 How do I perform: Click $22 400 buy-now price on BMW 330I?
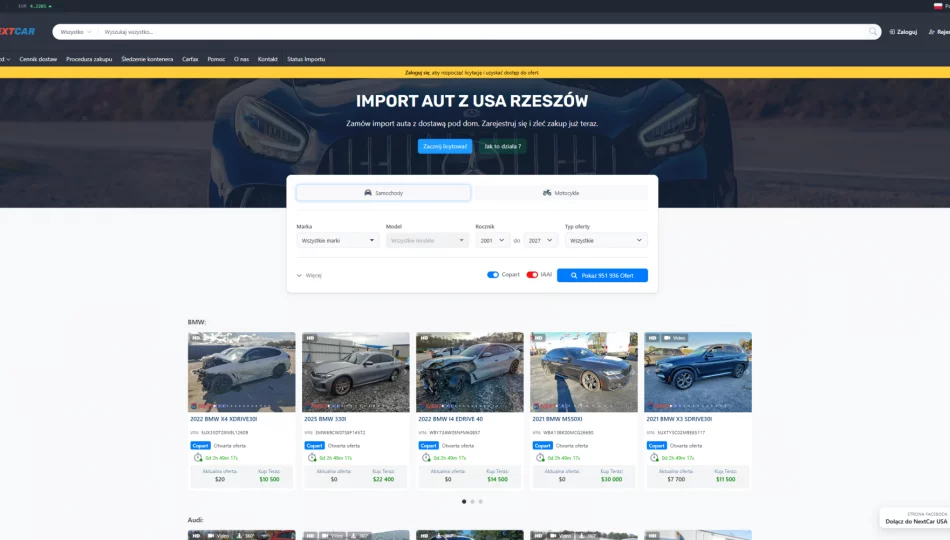383,479
